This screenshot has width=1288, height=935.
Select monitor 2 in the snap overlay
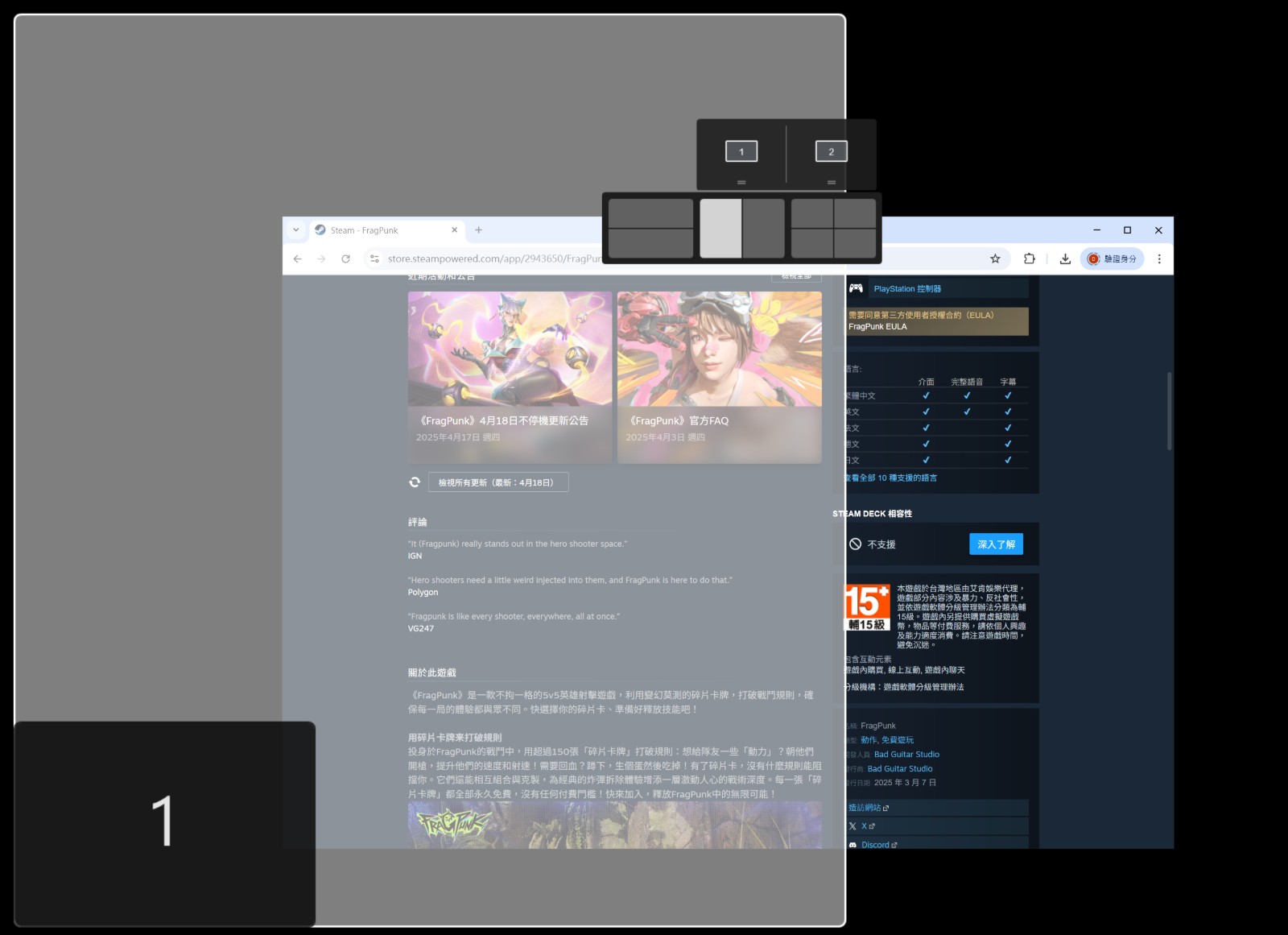(x=832, y=151)
